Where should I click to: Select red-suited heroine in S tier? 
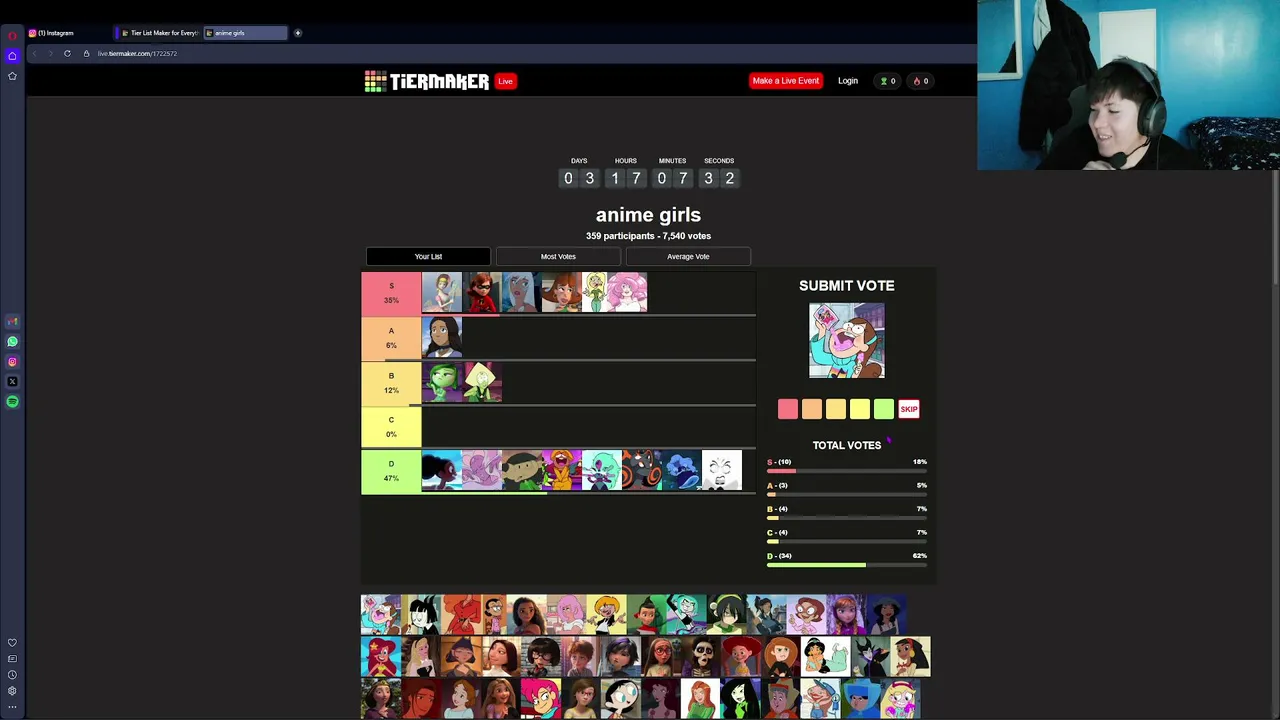482,293
